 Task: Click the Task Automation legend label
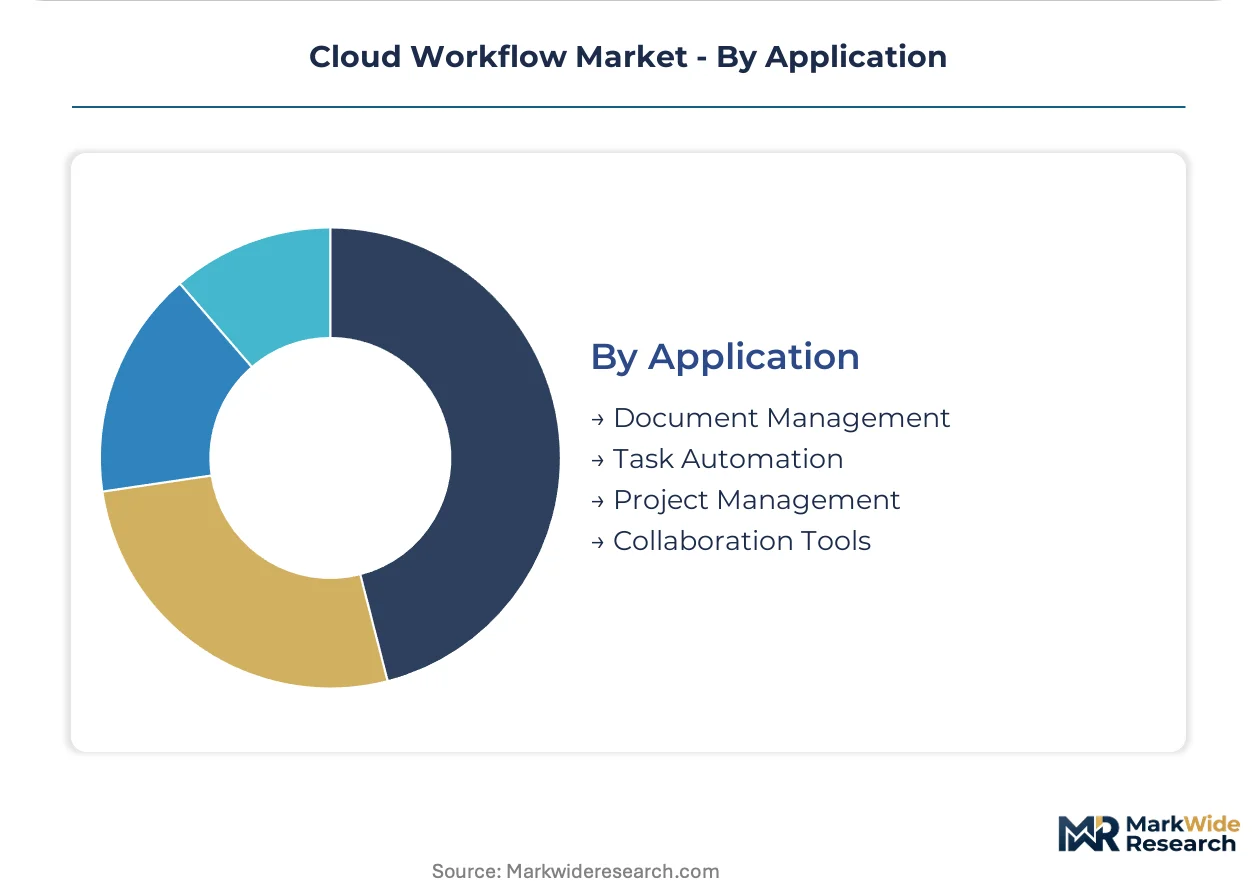click(728, 459)
